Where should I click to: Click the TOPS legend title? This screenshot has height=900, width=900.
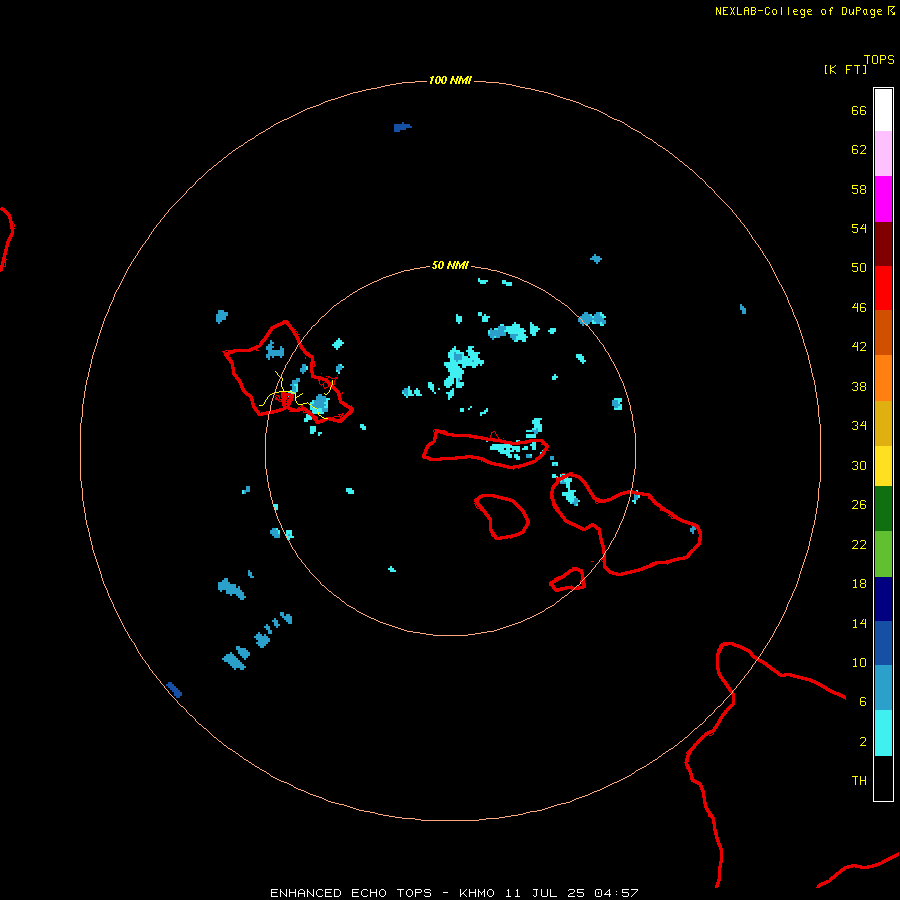click(879, 60)
